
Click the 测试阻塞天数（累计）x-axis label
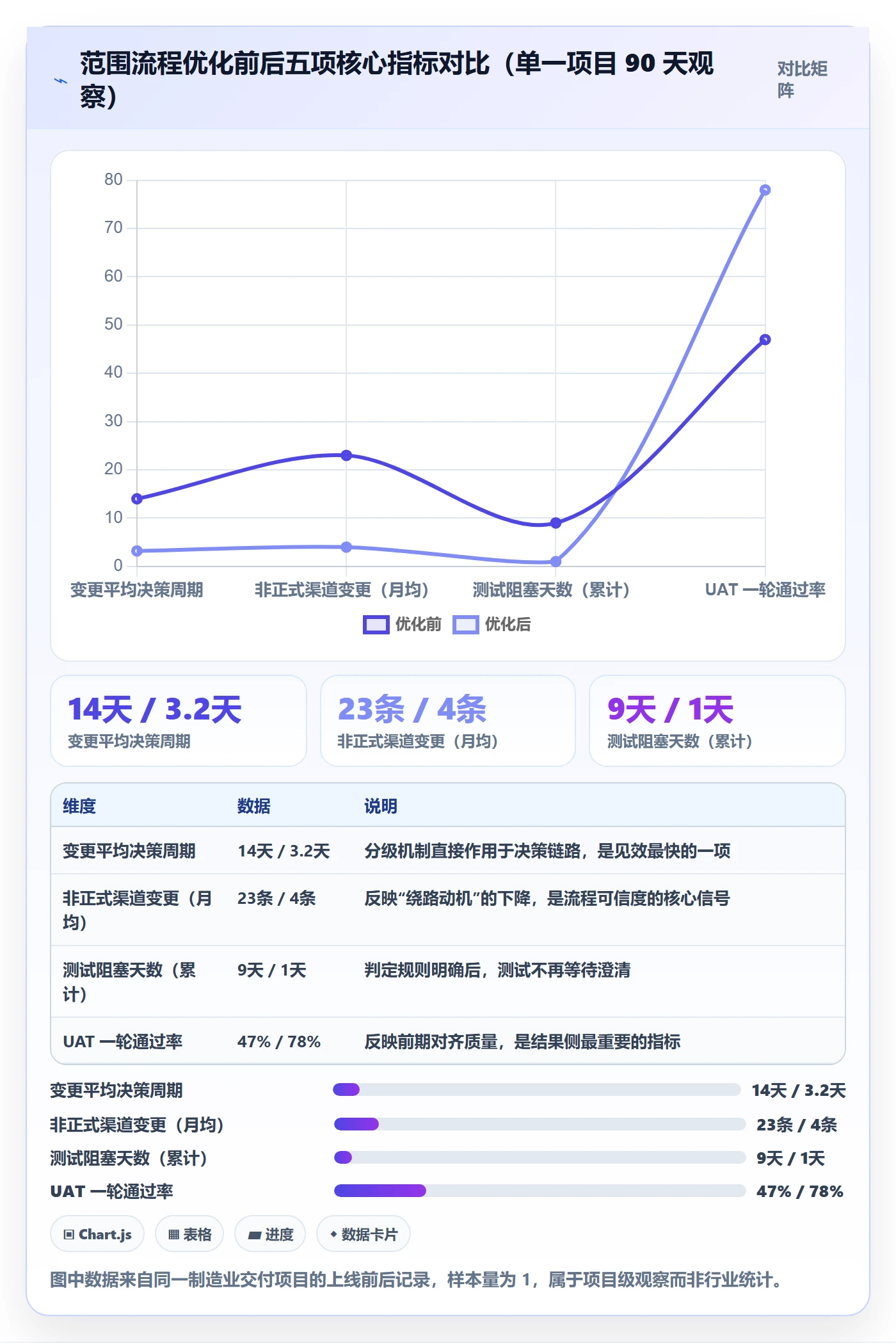pos(552,590)
